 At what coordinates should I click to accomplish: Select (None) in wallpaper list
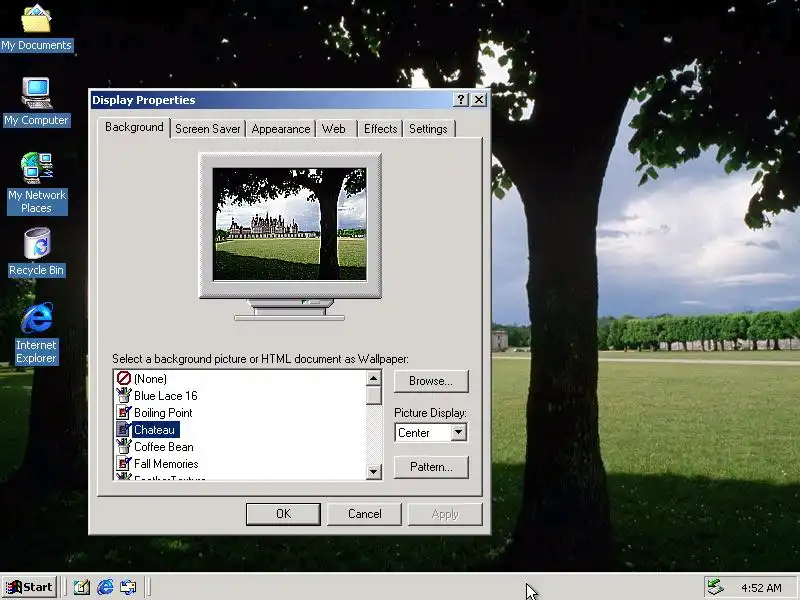(150, 379)
